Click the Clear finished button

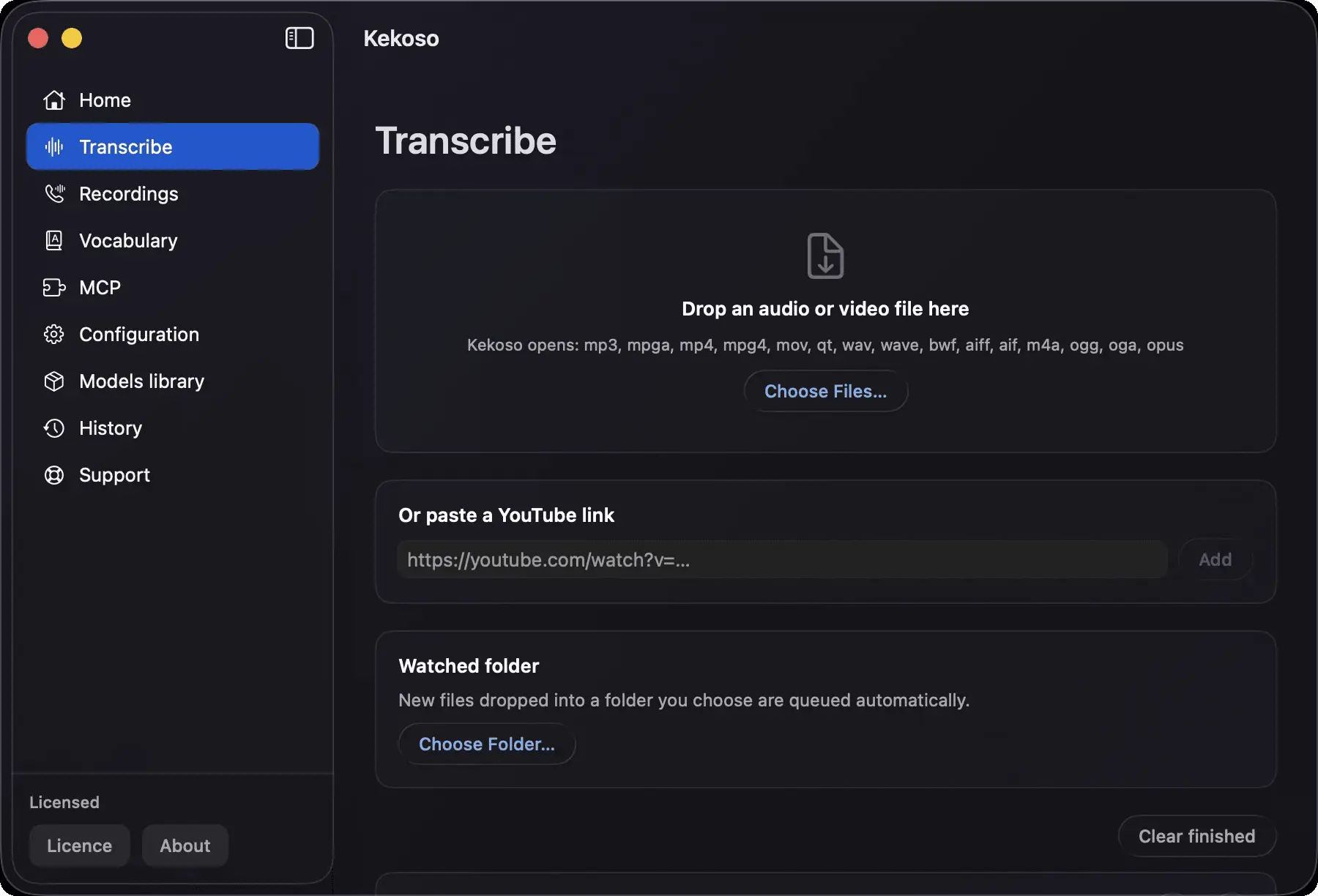click(x=1197, y=836)
